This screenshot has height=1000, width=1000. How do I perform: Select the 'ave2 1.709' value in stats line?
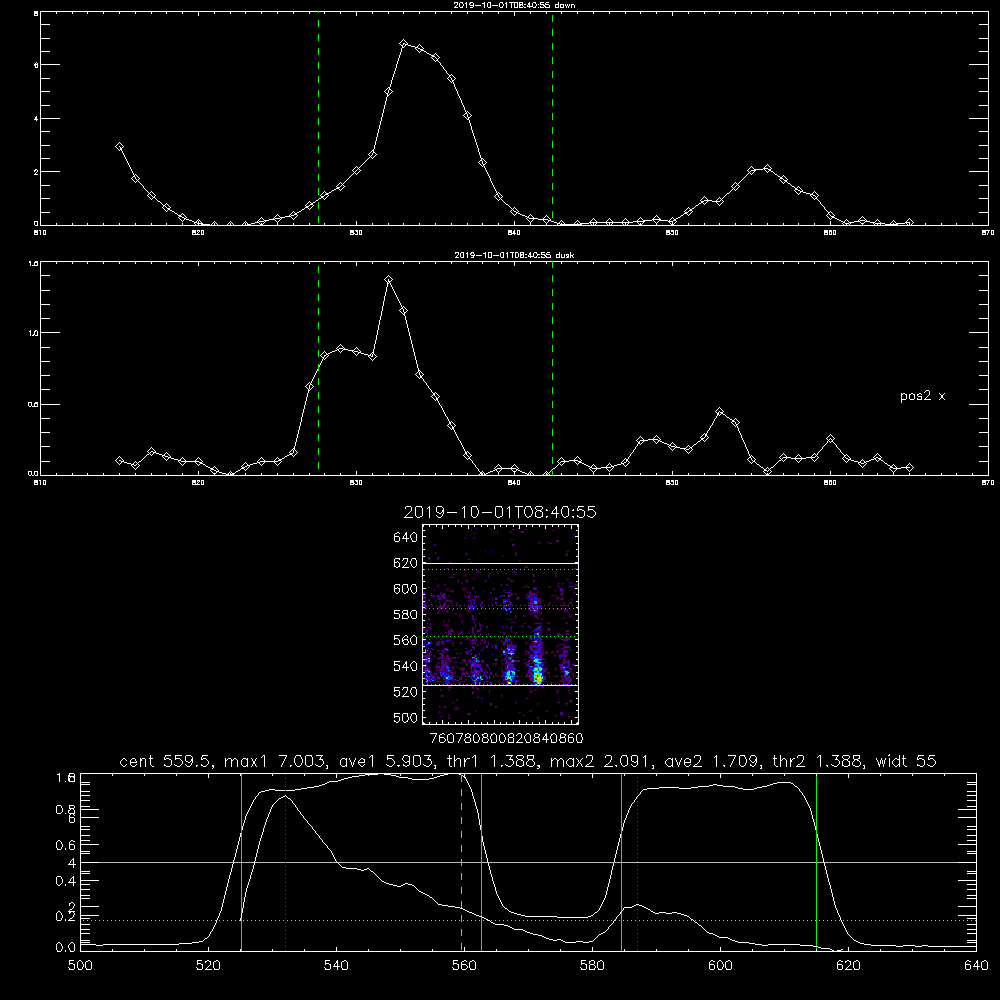point(709,761)
